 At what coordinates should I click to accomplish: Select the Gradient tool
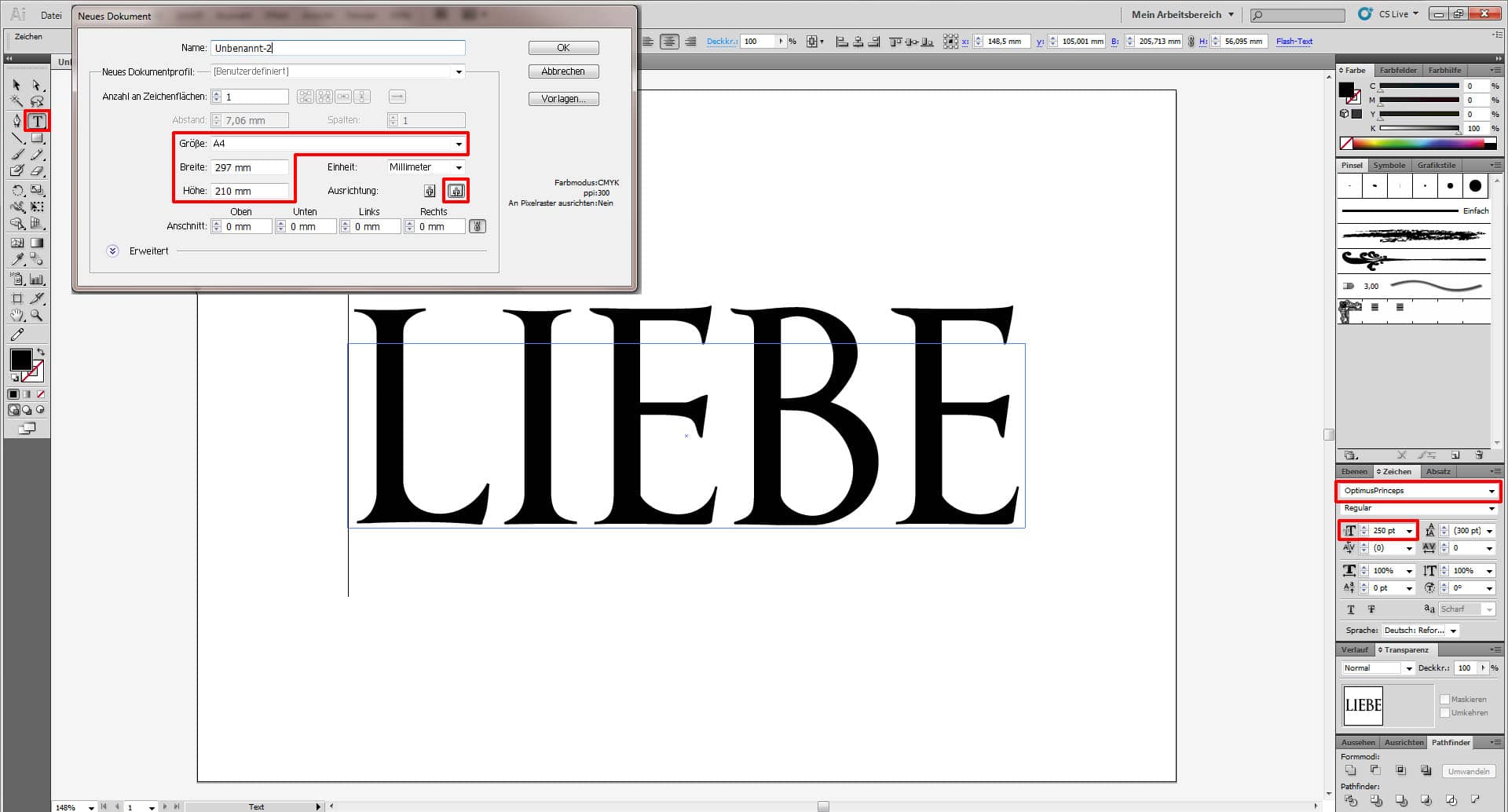(35, 242)
